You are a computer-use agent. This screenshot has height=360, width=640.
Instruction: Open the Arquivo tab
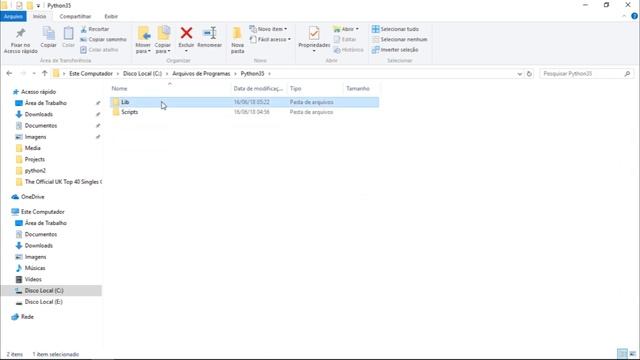coord(13,16)
